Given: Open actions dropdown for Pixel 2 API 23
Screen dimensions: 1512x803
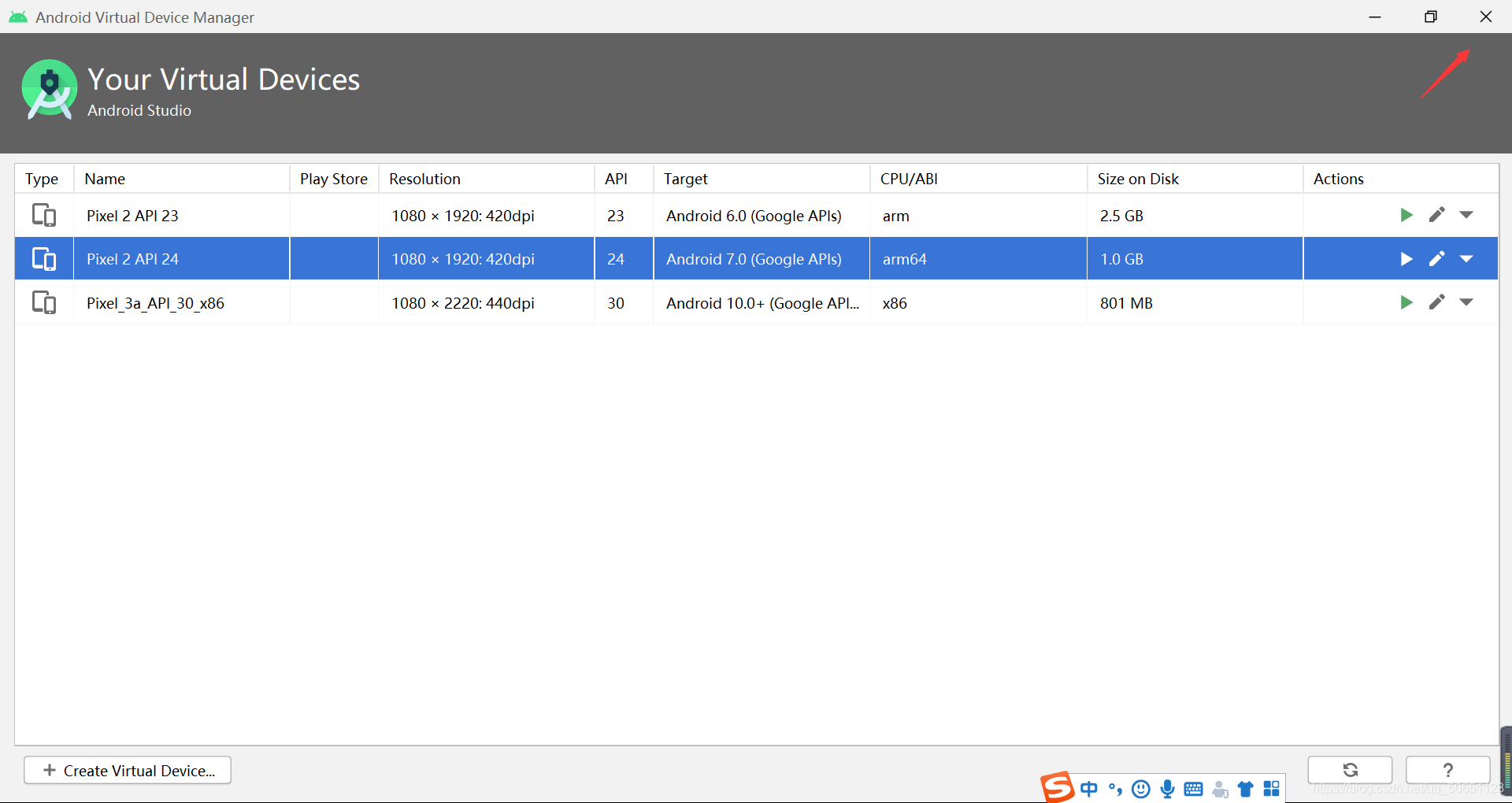Looking at the screenshot, I should pos(1466,215).
